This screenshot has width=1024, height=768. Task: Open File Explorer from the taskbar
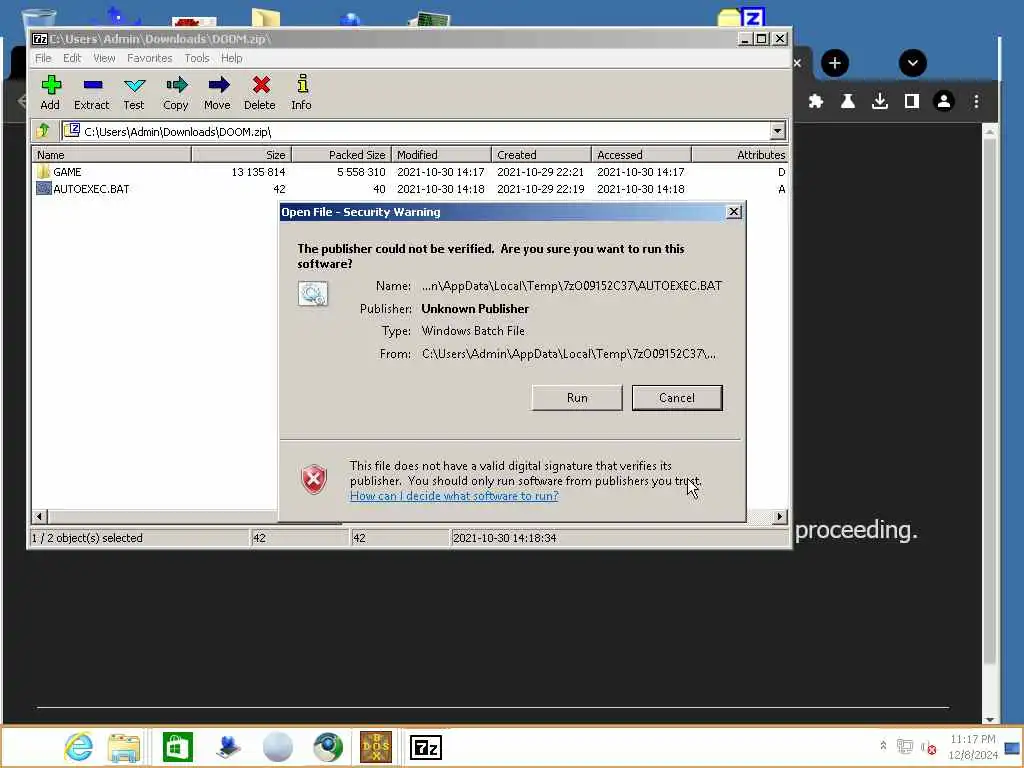click(x=124, y=747)
